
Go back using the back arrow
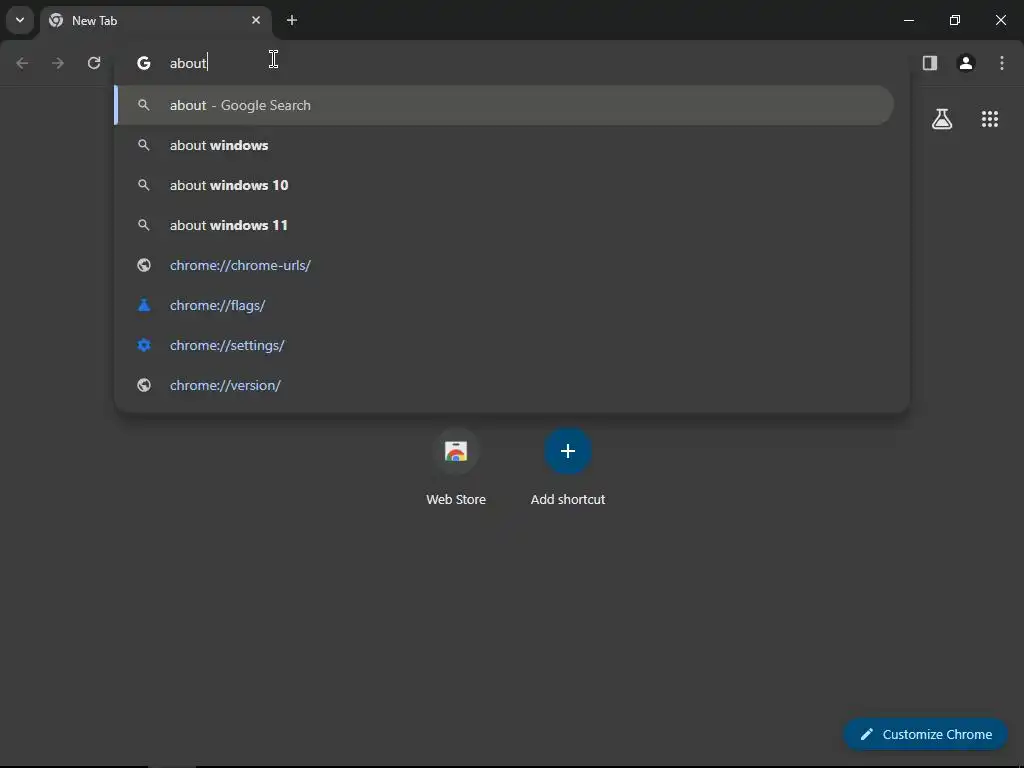click(22, 63)
